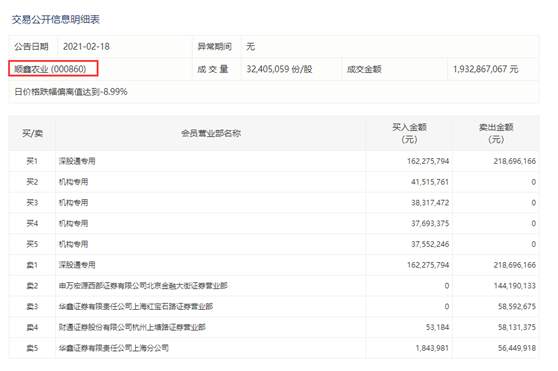Click the 买入金额(元) column header
Screen dimensions: 558x371
coord(409,133)
